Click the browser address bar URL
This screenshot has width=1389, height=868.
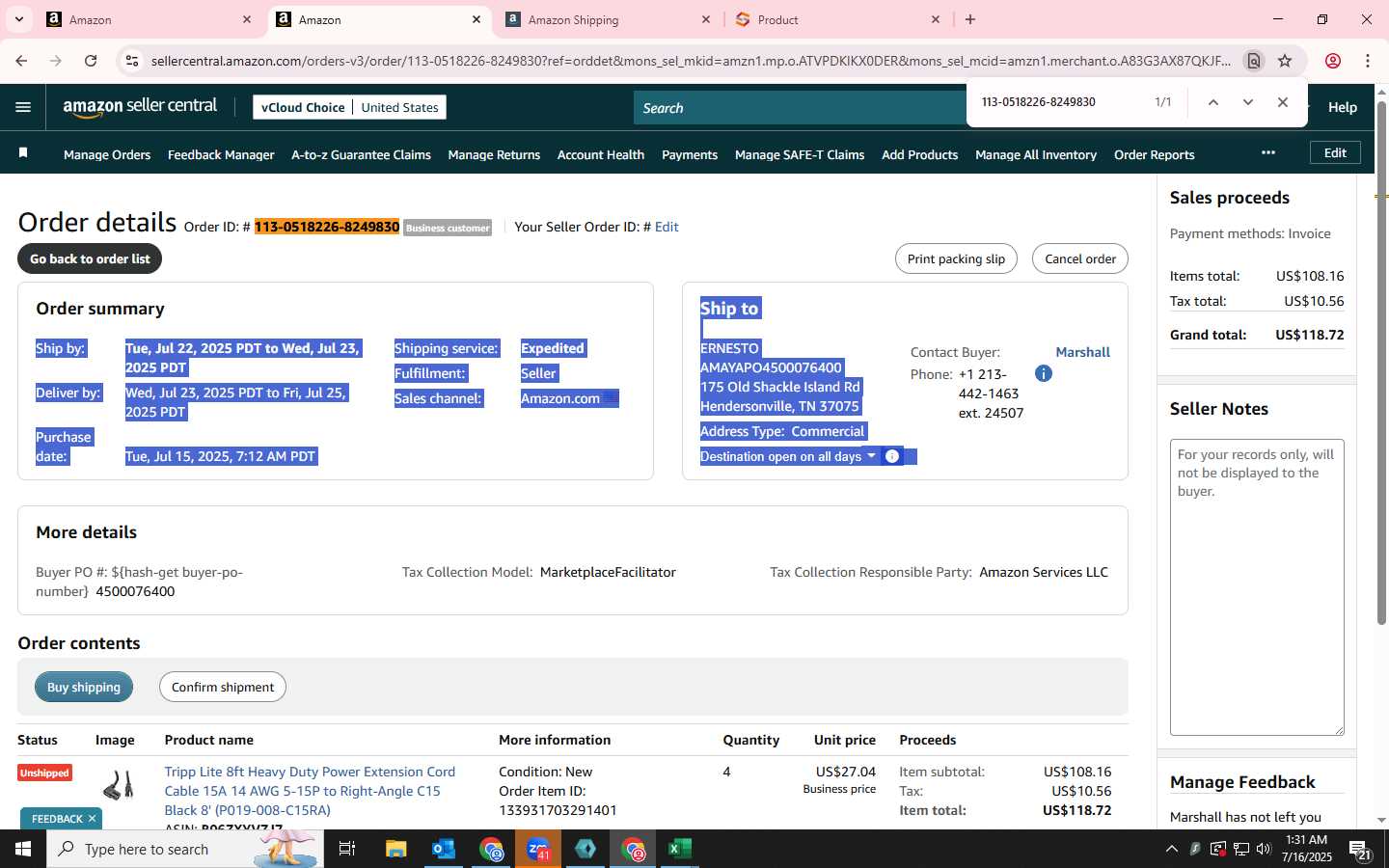[690, 61]
